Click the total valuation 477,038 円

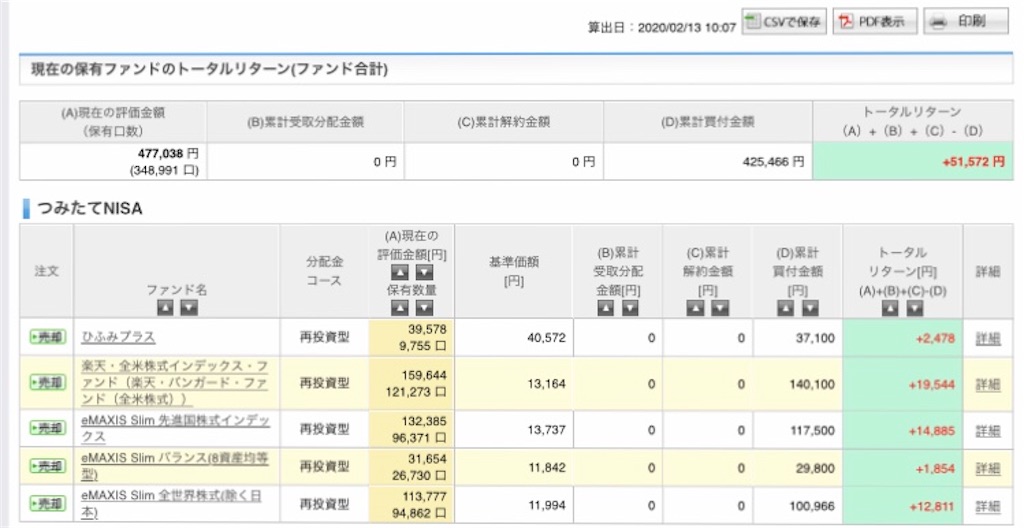point(168,154)
